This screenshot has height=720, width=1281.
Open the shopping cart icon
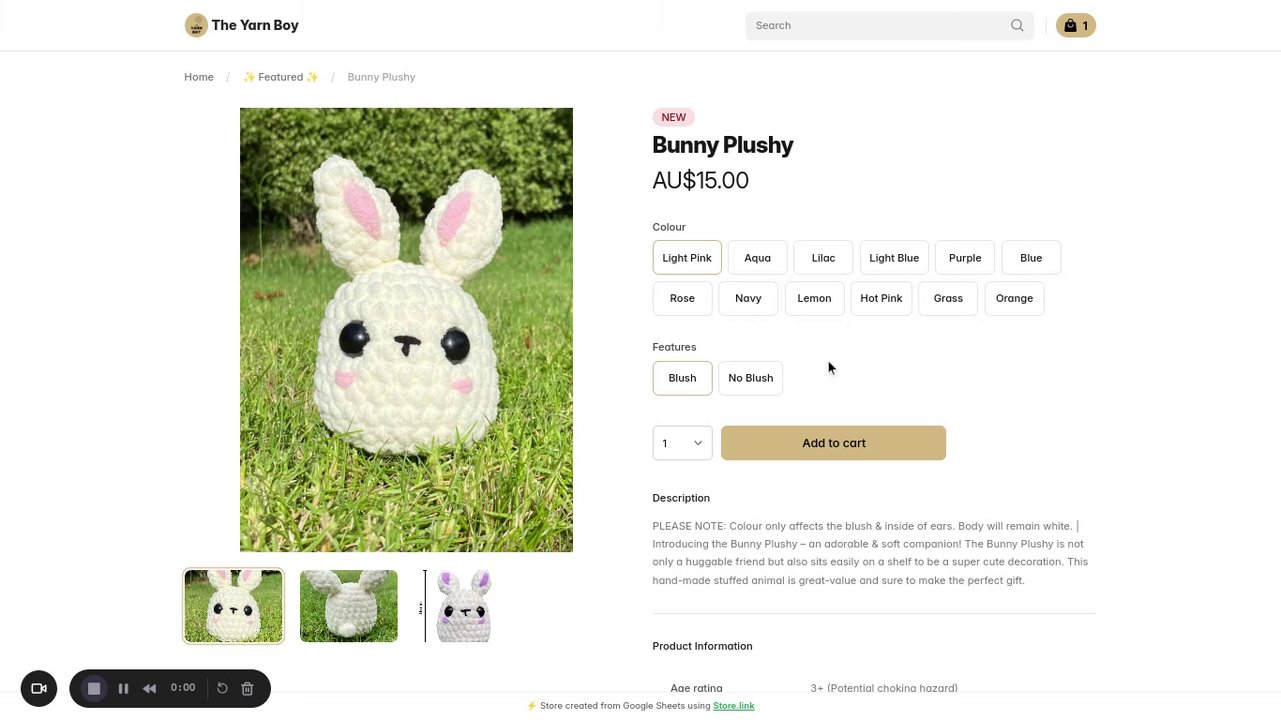(x=1075, y=25)
